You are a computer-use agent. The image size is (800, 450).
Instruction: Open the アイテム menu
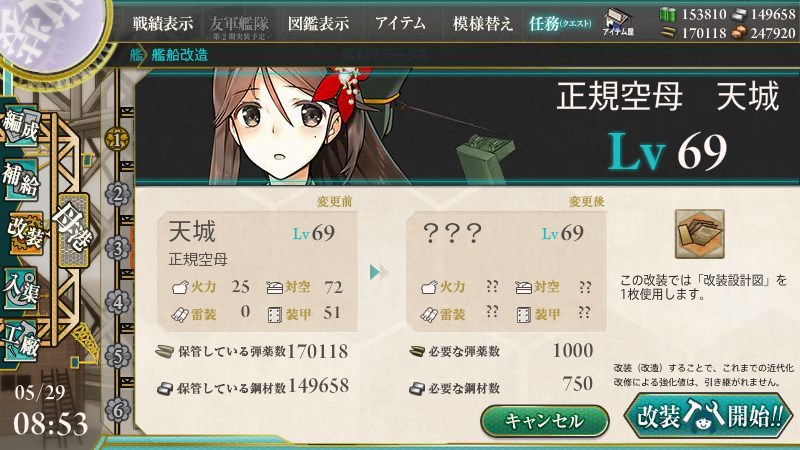(x=400, y=23)
